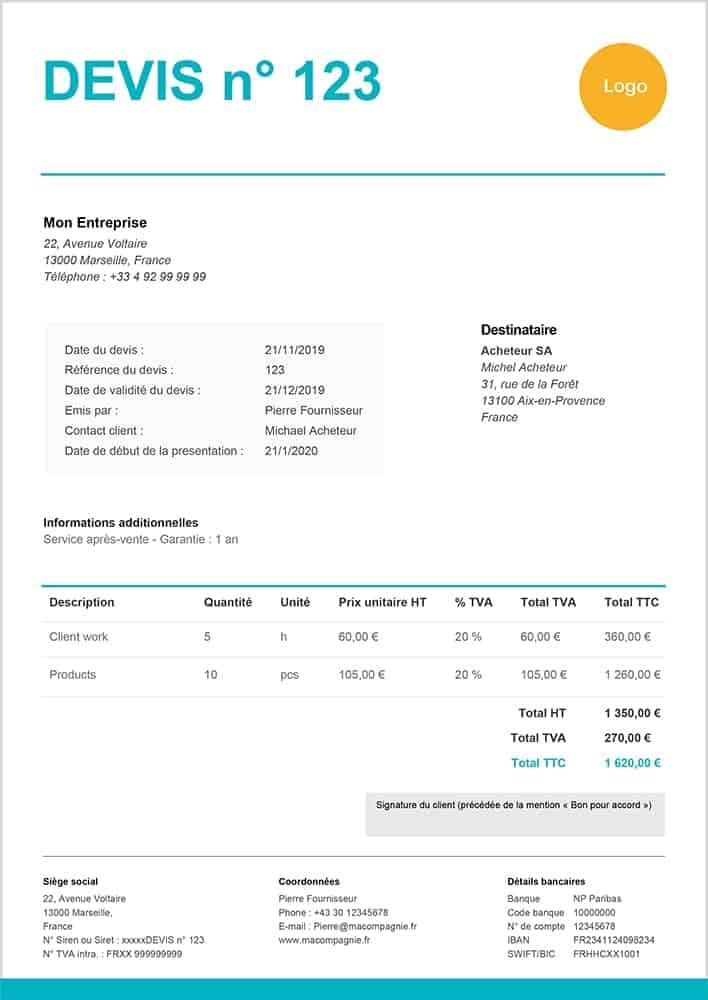Click the Acheteur SA recipient name
Viewport: 708px width, 1000px height.
coord(516,351)
